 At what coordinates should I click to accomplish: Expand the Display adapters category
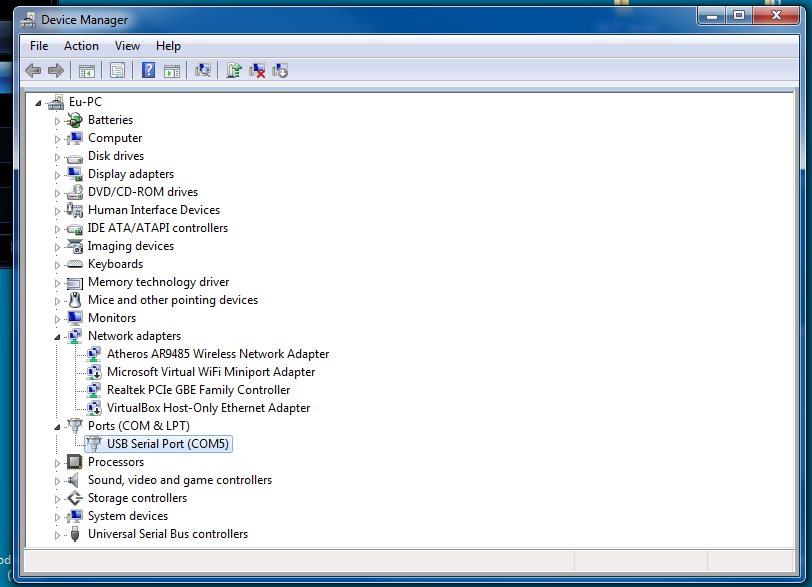point(57,175)
